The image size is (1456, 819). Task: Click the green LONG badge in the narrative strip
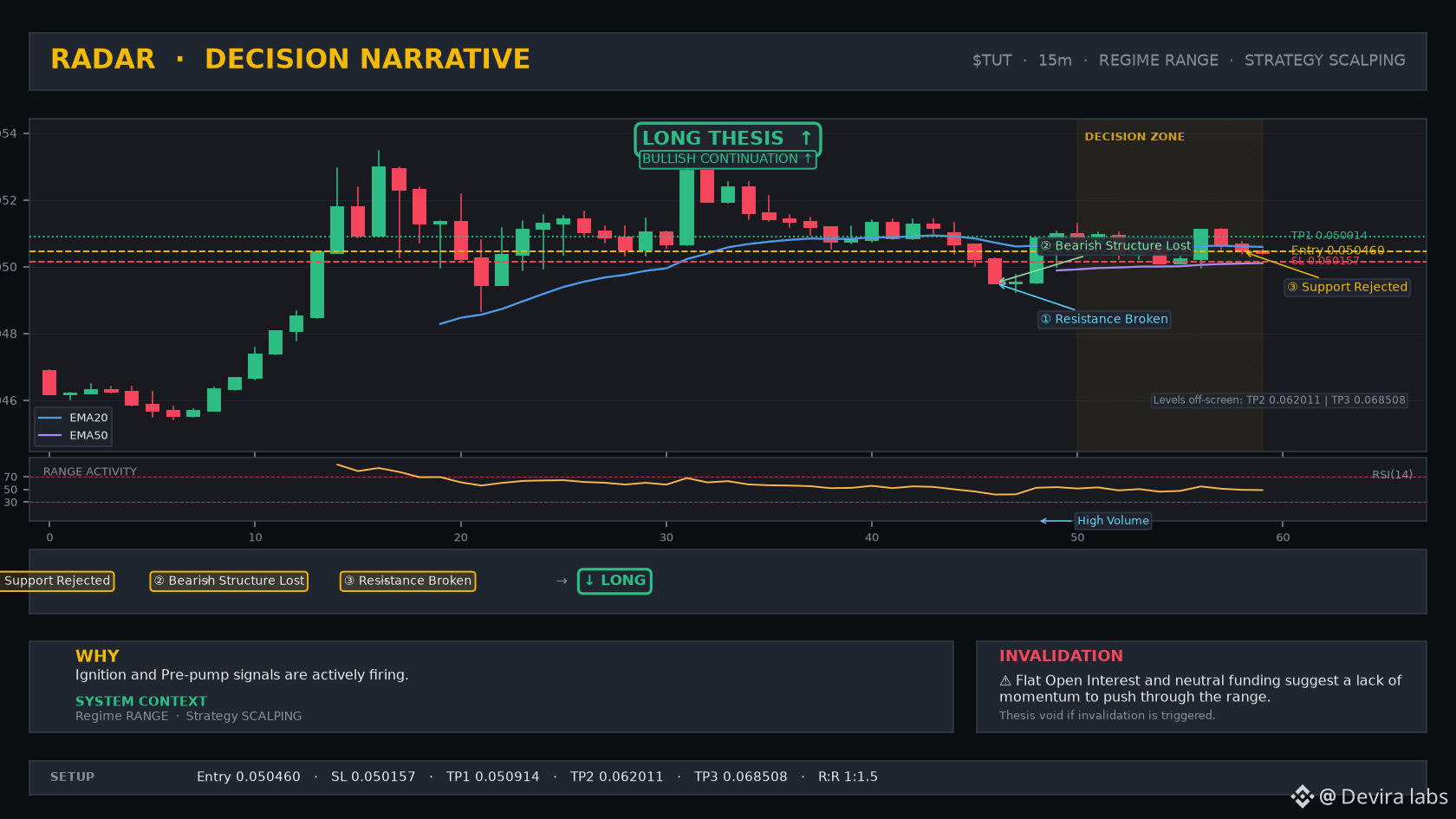tap(614, 581)
